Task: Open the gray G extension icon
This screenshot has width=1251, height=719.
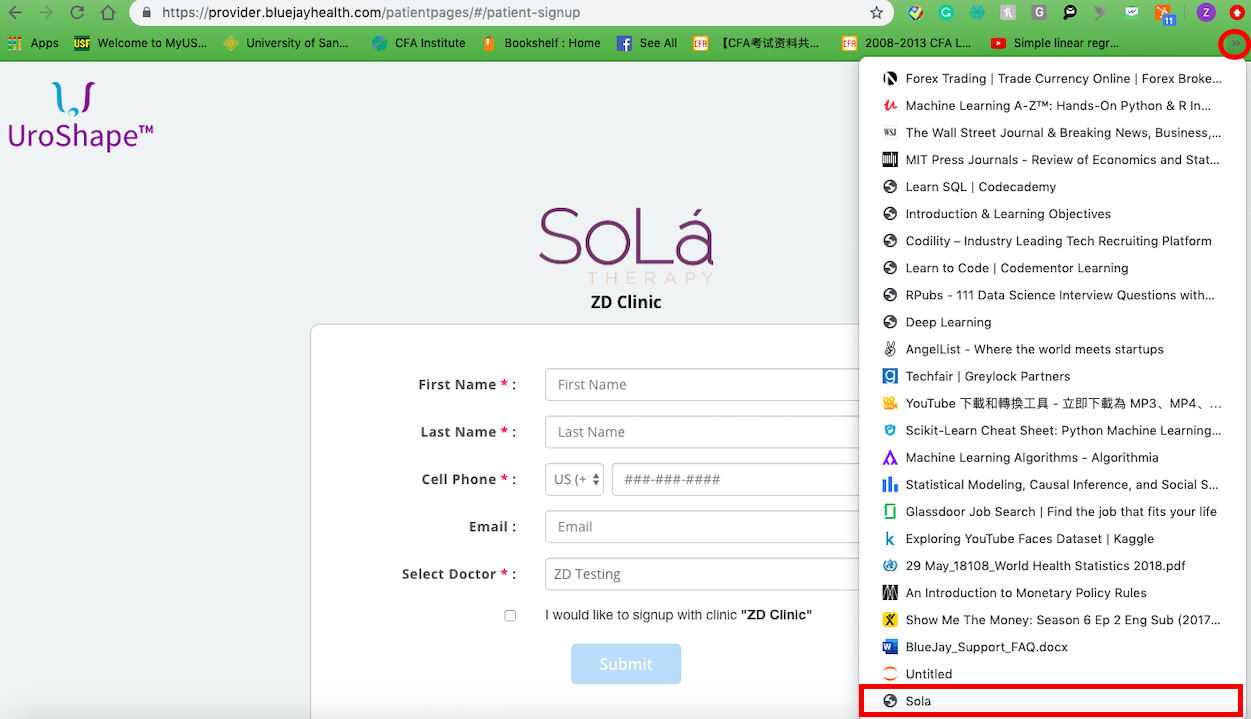Action: 1040,13
